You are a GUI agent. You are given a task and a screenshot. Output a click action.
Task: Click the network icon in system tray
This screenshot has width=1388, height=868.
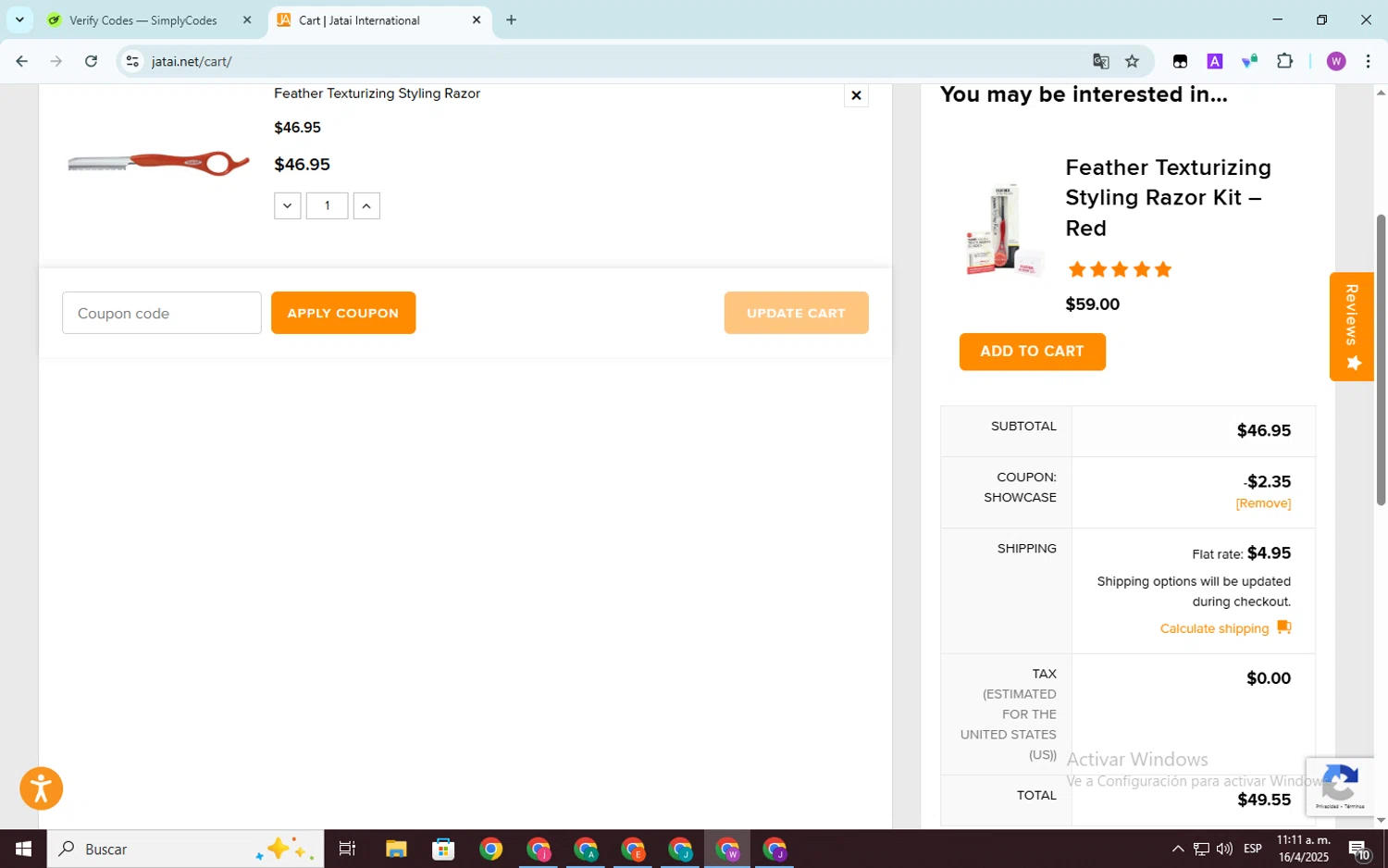click(x=1201, y=849)
